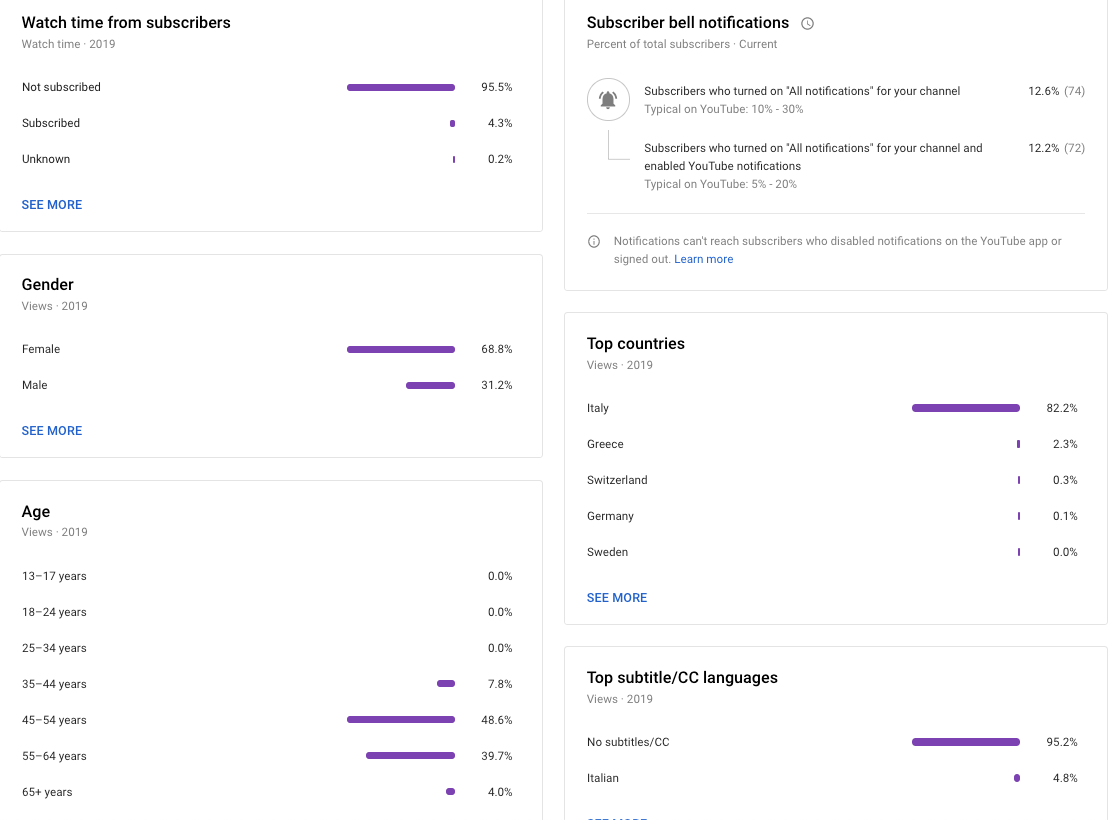The image size is (1108, 820).
Task: Expand Watch time from subscribers with See More
Action: pyautogui.click(x=52, y=205)
